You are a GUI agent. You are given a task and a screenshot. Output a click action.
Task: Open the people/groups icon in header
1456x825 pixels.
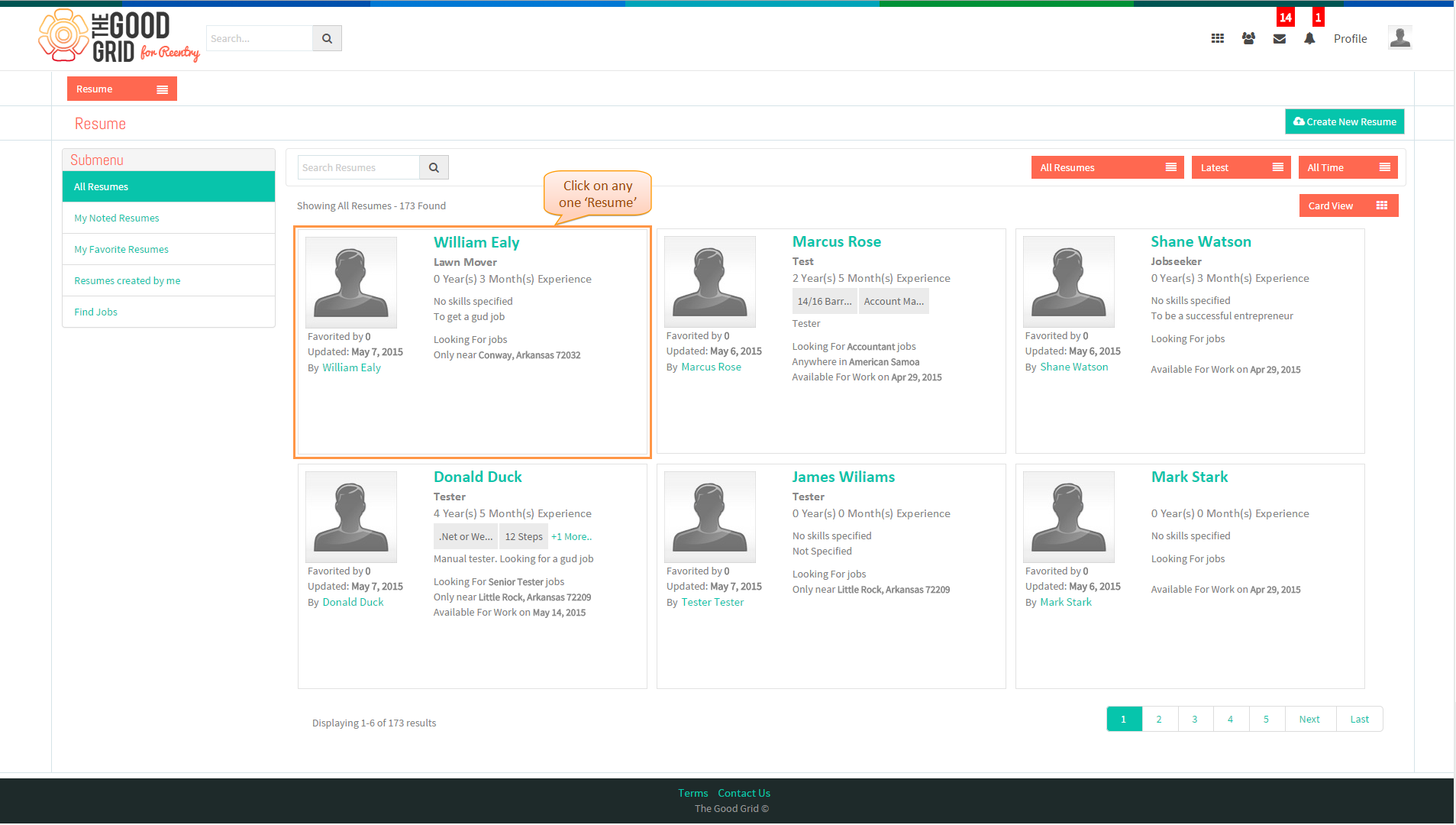(x=1248, y=38)
